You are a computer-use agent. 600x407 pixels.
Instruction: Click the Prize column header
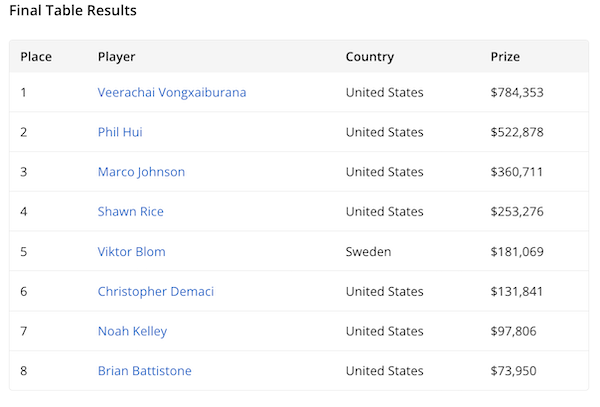pos(505,57)
